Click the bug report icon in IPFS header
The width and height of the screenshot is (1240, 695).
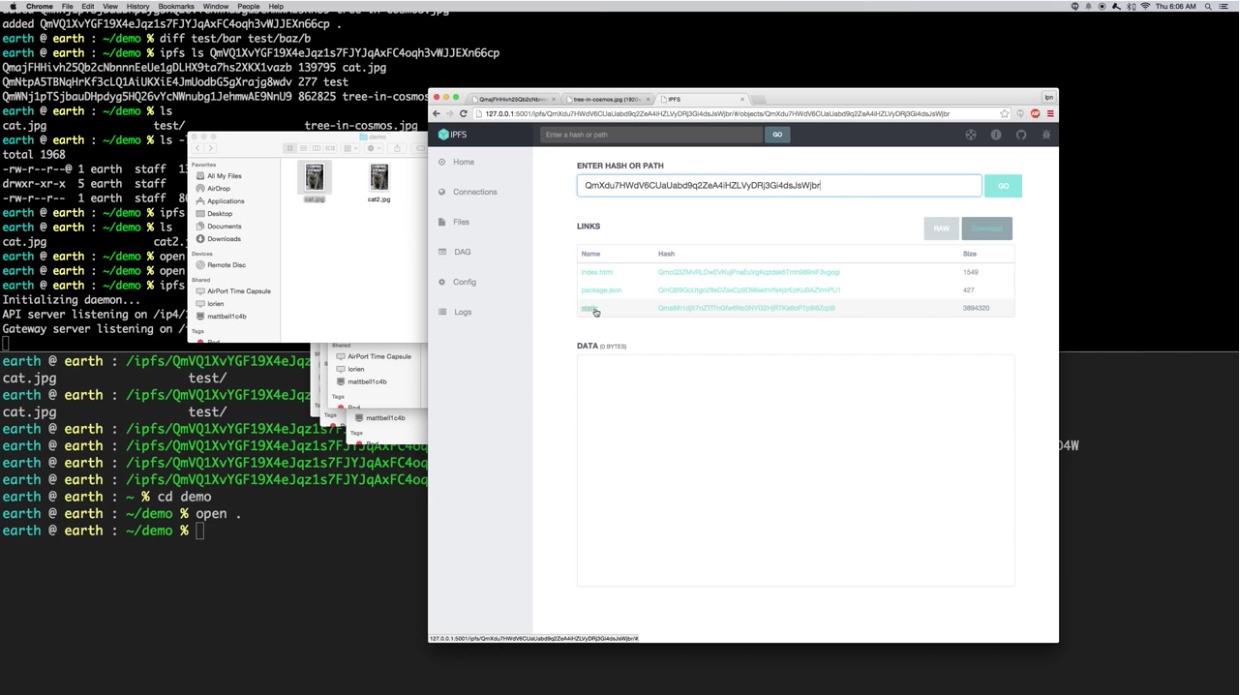tap(1046, 135)
